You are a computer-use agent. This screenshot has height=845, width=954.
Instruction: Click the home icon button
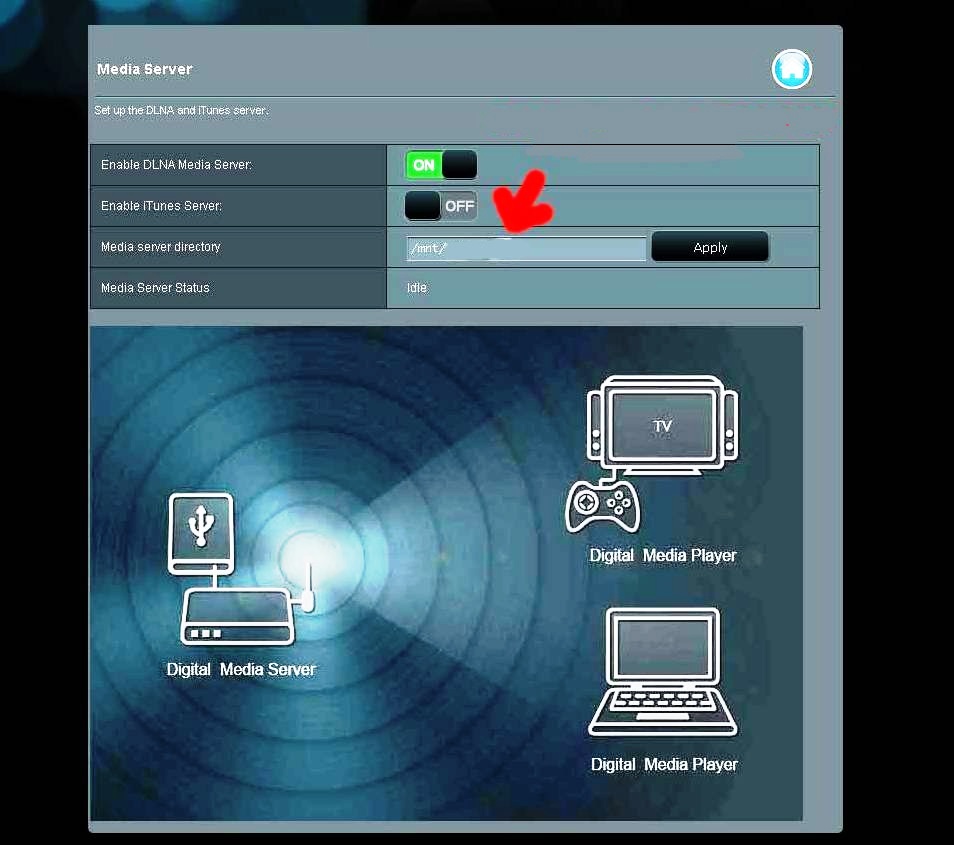(x=791, y=69)
